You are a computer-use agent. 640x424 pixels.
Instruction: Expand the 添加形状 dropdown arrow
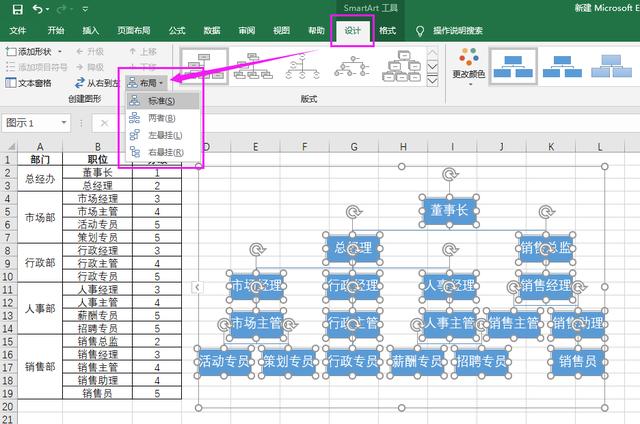point(60,52)
